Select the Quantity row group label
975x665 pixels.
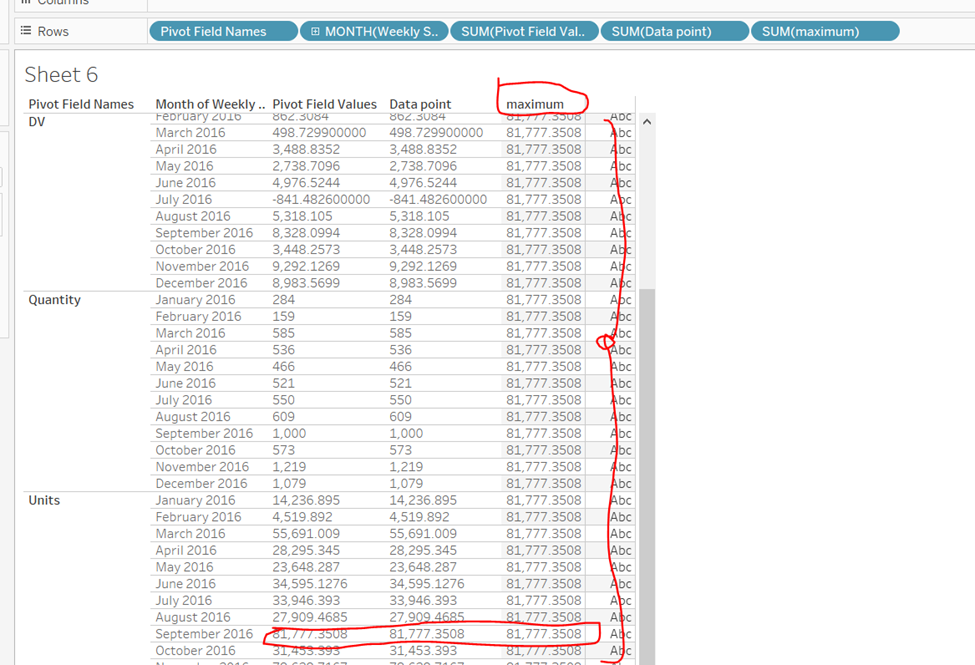[x=54, y=300]
